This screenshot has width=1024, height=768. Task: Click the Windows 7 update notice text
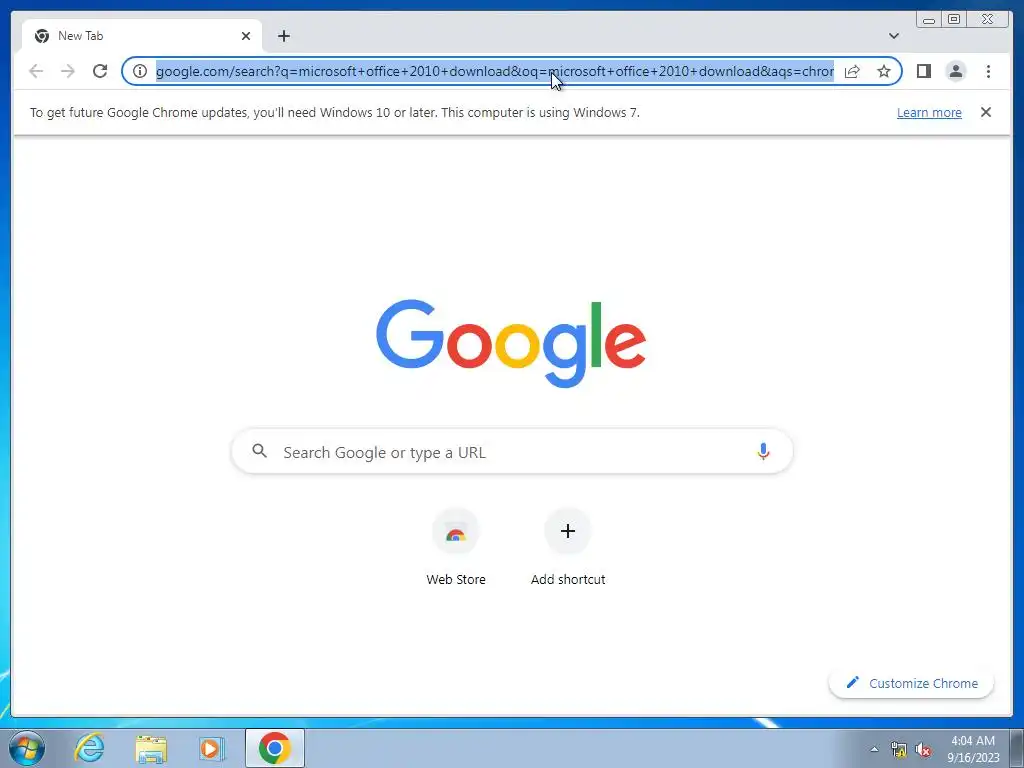[x=334, y=112]
